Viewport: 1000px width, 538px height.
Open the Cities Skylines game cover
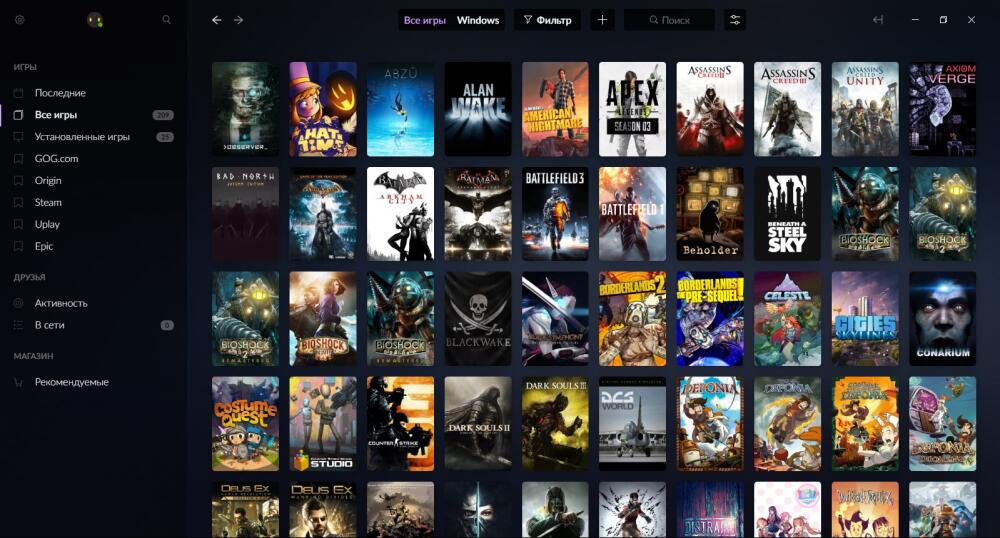pyautogui.click(x=865, y=319)
